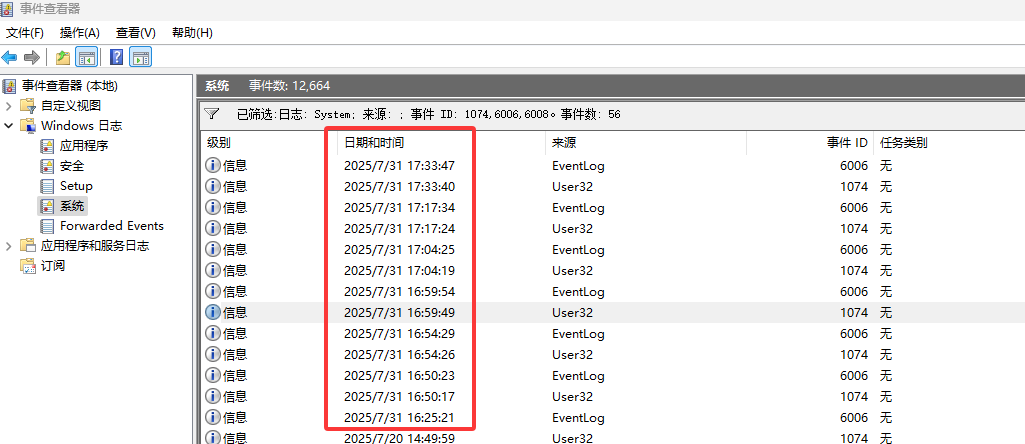This screenshot has width=1025, height=444.
Task: Click the Event Viewer title bar icon
Action: coord(8,9)
